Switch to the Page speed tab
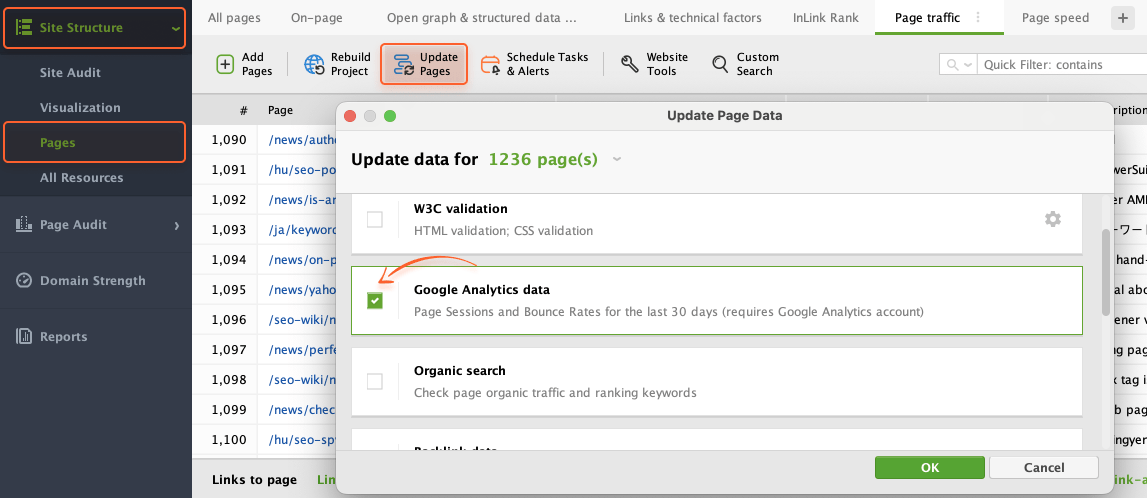The height and width of the screenshot is (498, 1147). click(x=1055, y=18)
